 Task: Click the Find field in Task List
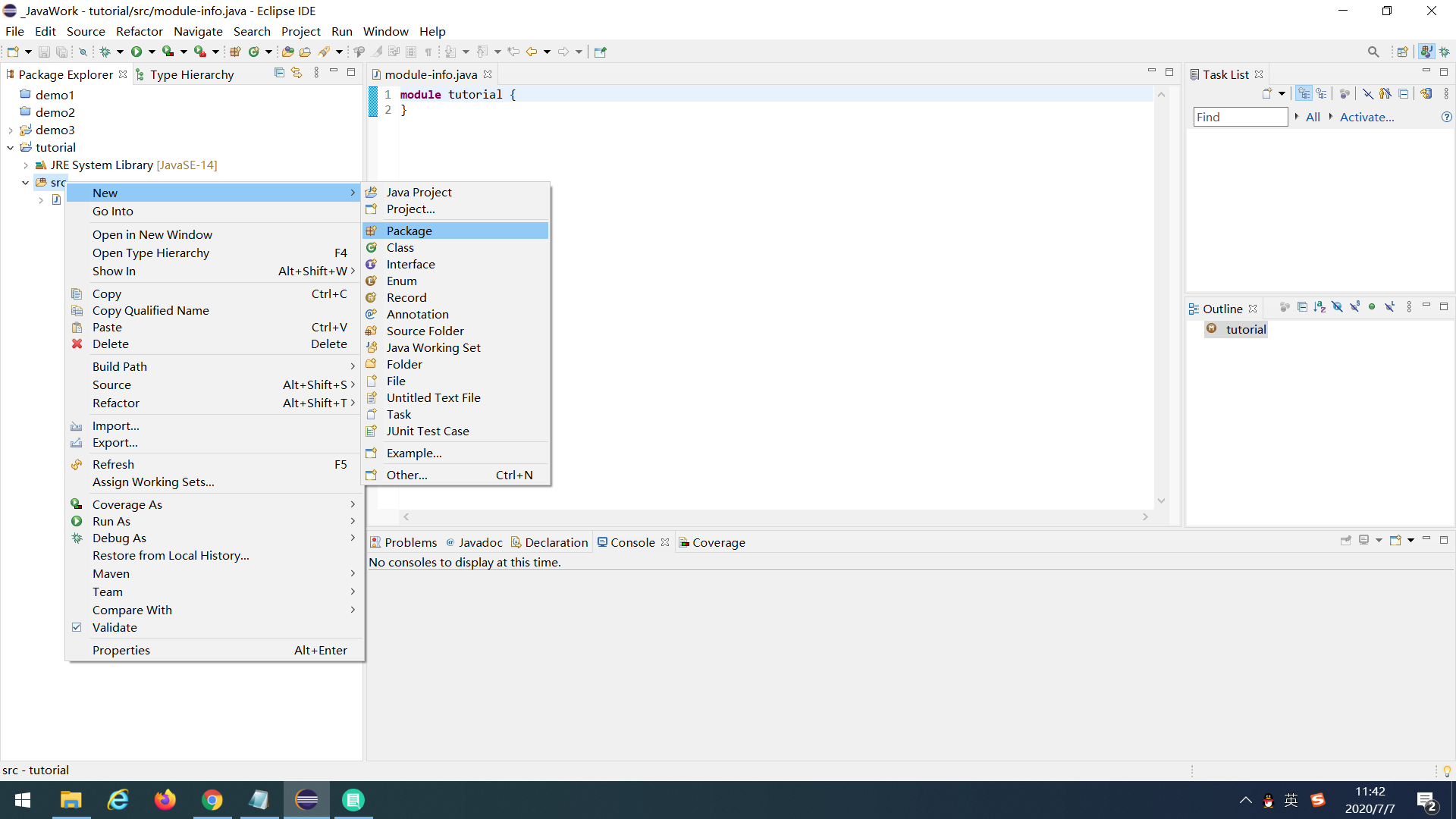point(1241,117)
